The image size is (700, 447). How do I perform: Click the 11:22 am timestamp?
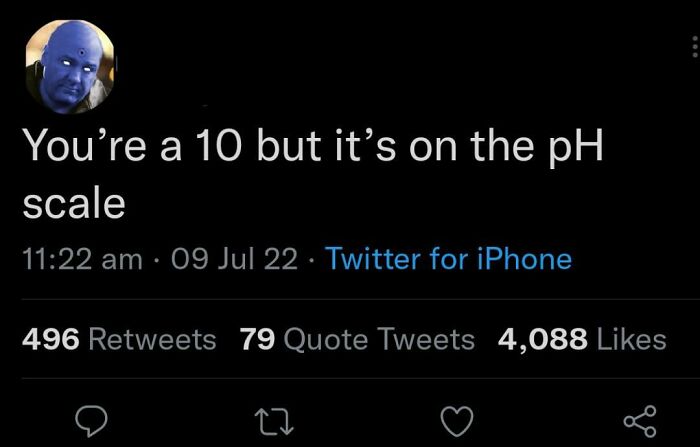[82, 259]
